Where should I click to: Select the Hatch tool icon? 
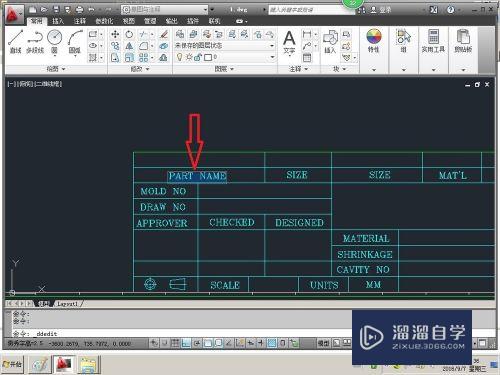pyautogui.click(x=93, y=58)
